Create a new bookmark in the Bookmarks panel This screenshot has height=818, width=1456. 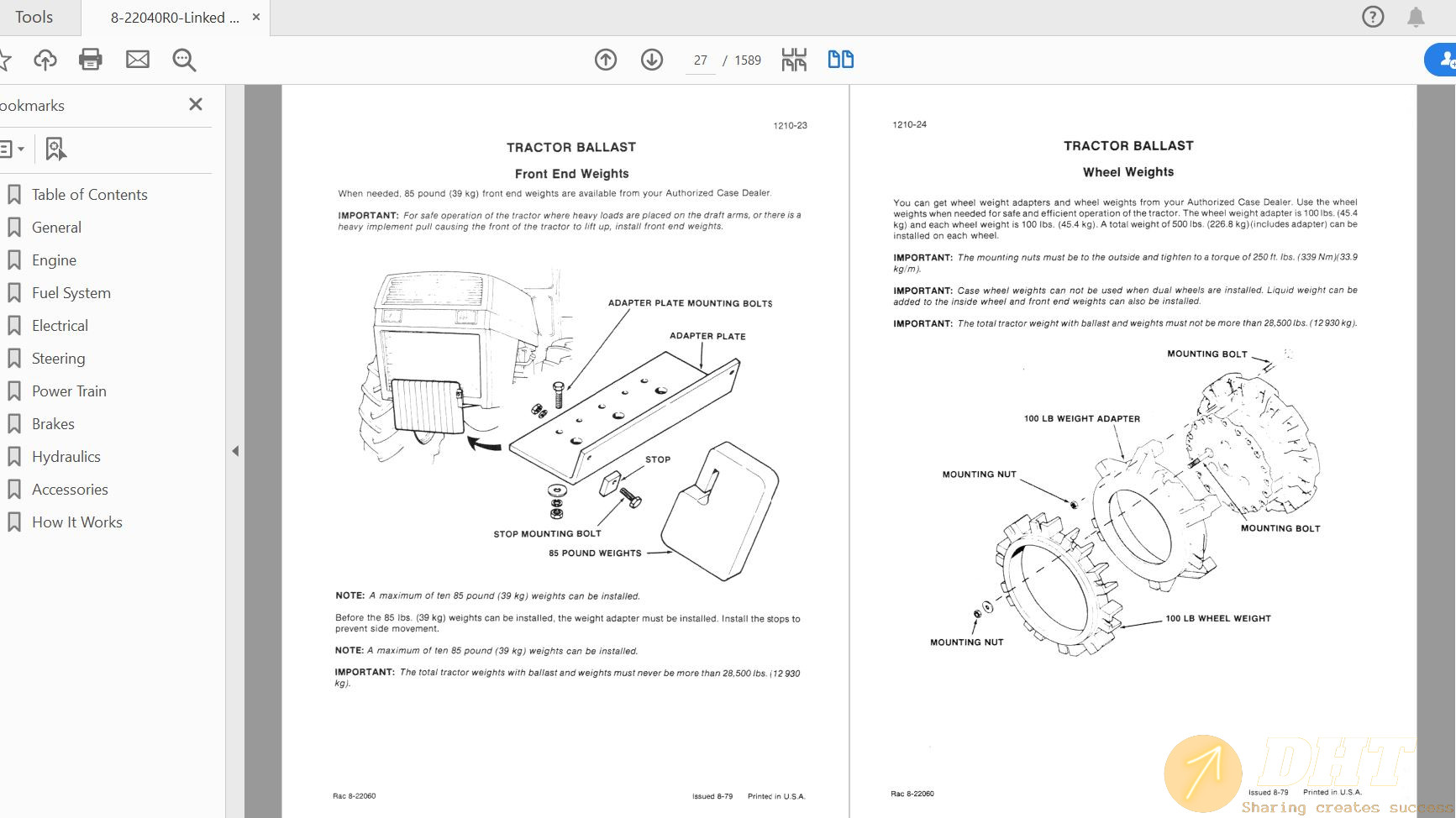point(55,149)
